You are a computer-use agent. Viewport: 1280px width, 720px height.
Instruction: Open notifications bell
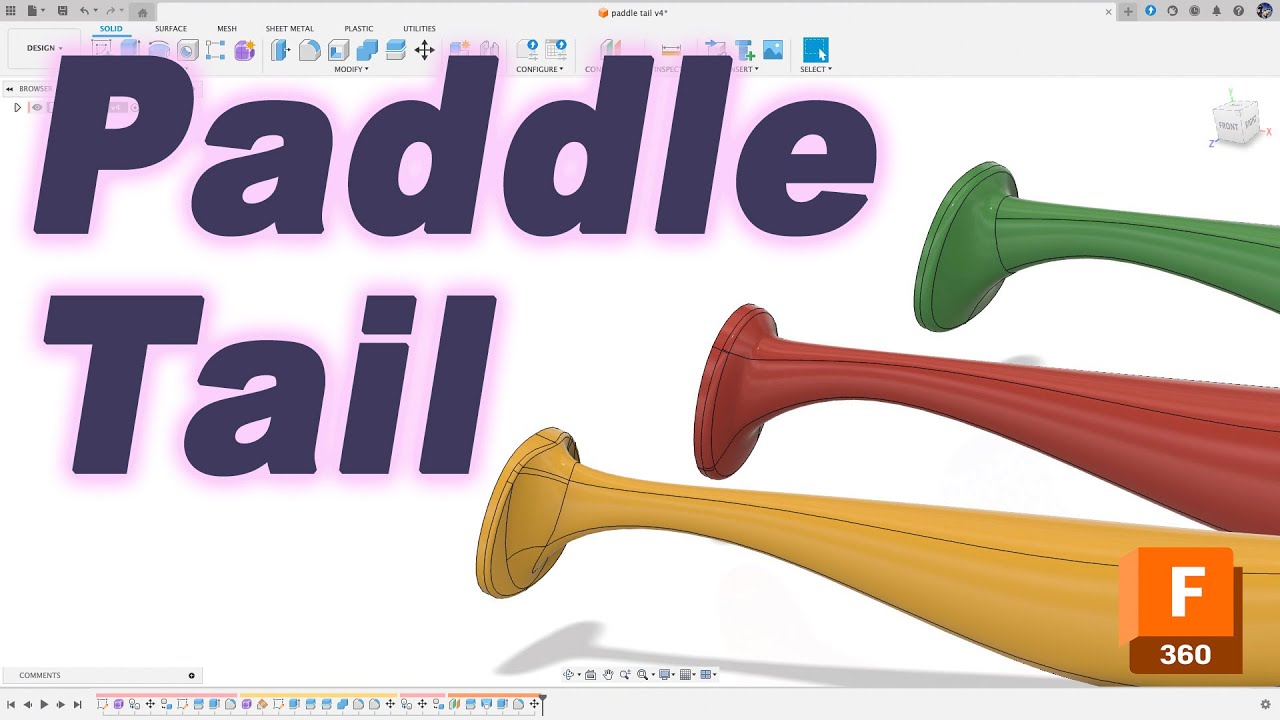(1216, 11)
